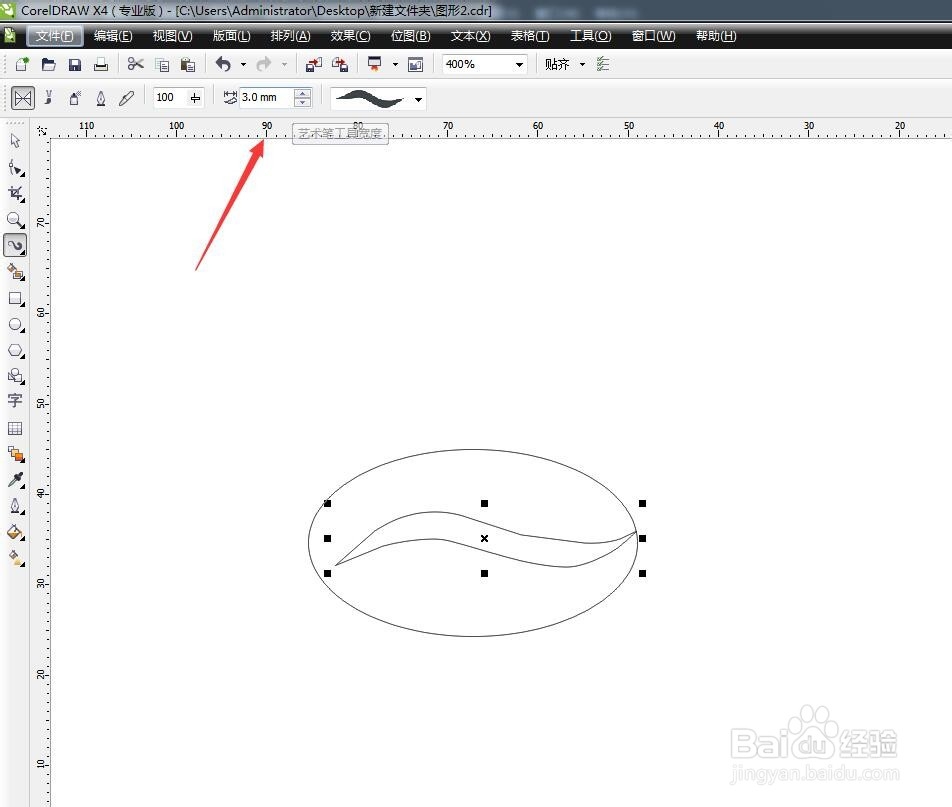Select the Interactive Fill tool
The image size is (952, 807).
[15, 557]
